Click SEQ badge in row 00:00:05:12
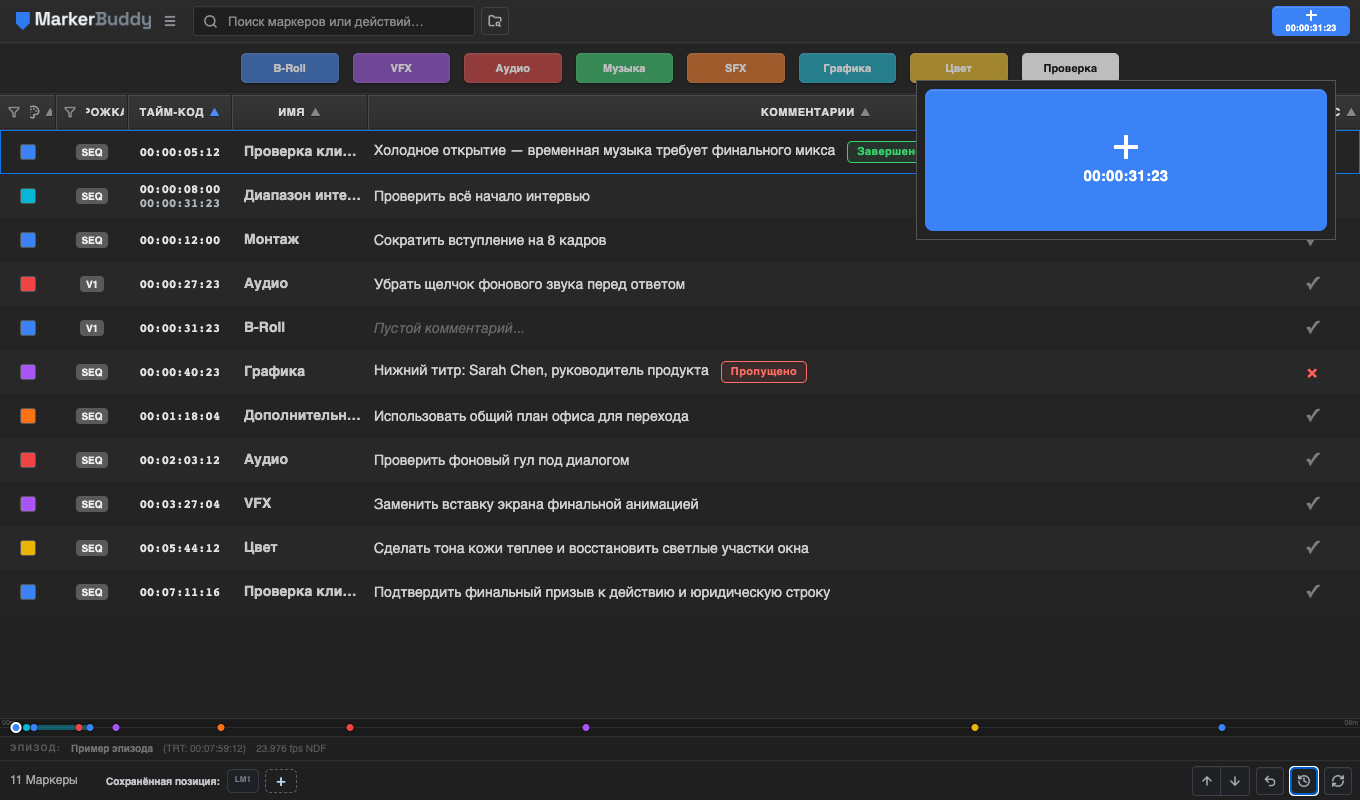 (x=92, y=153)
